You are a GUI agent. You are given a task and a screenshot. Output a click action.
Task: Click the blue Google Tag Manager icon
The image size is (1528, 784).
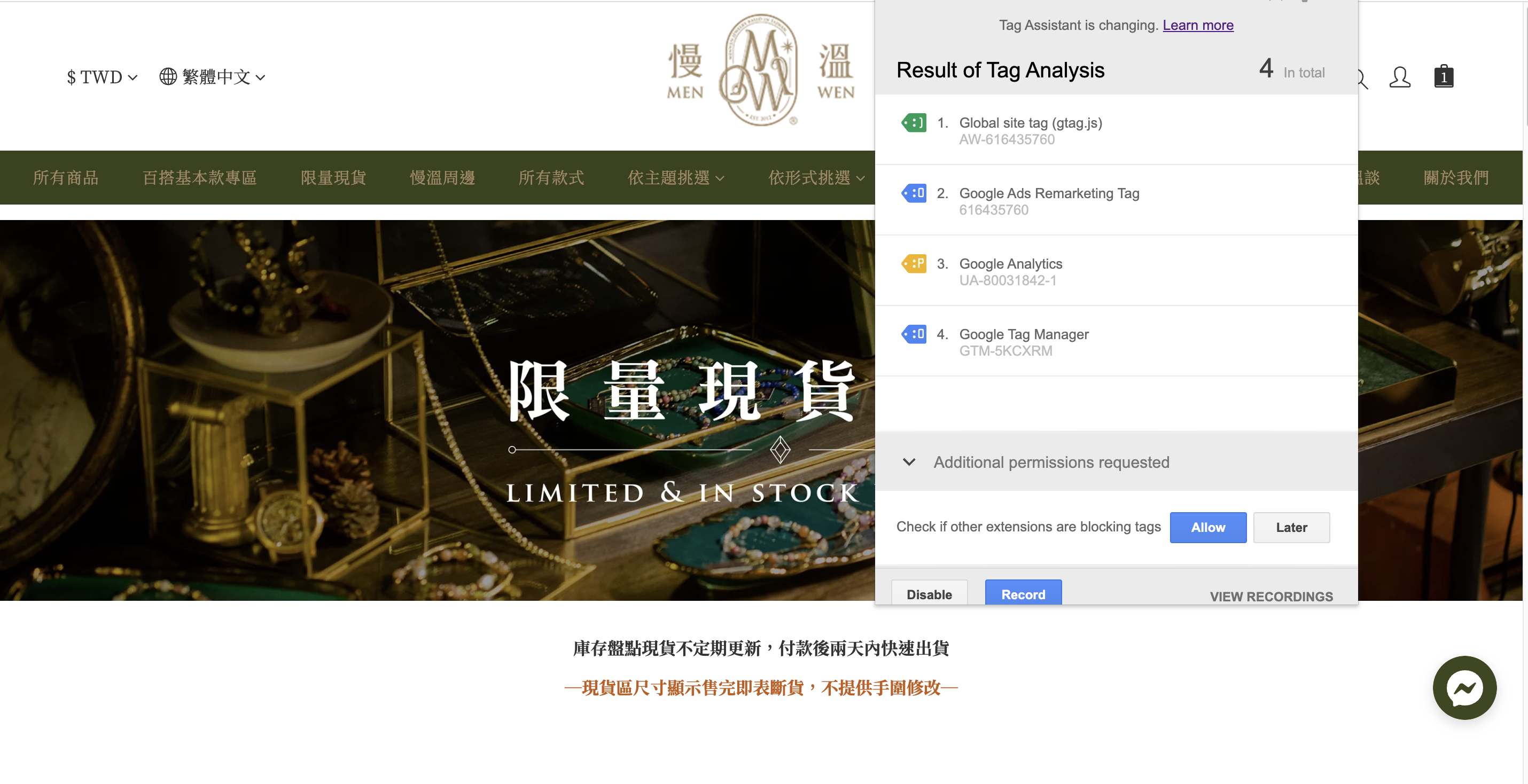point(914,334)
